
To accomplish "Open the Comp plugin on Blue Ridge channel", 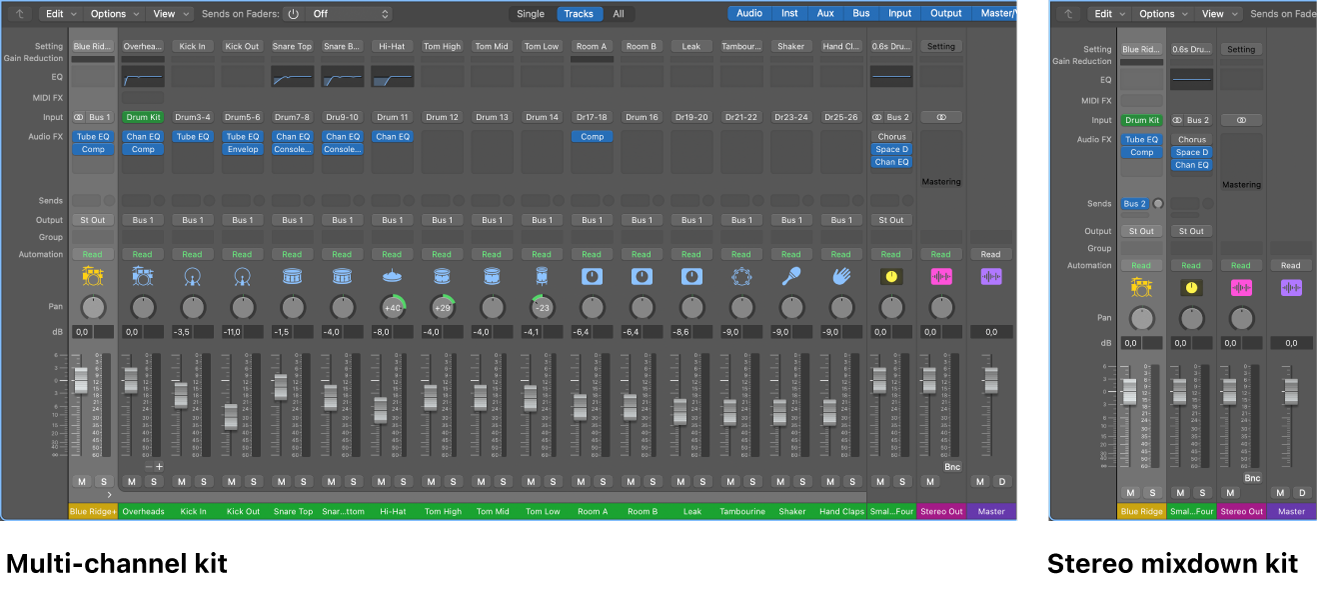I will (x=93, y=148).
